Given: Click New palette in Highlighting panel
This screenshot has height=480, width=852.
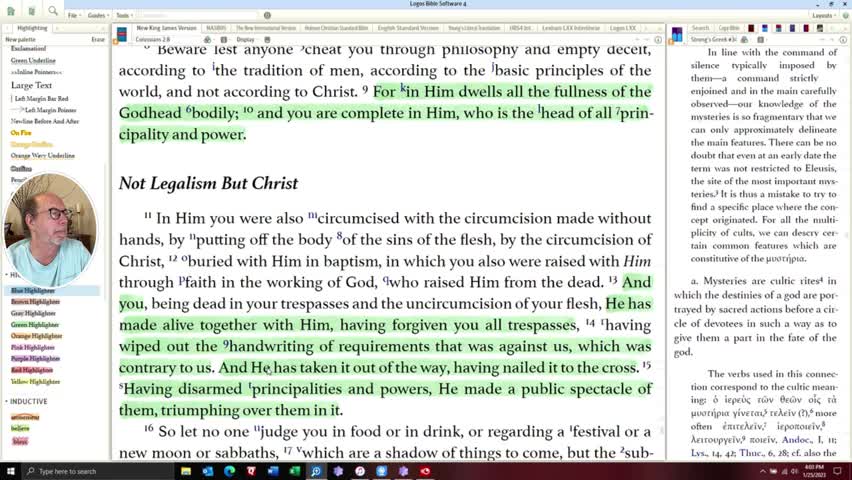Looking at the screenshot, I should tap(20, 40).
